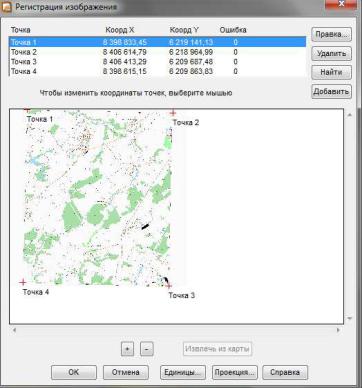Click the Добавить button
The image size is (362, 388).
[x=331, y=91]
